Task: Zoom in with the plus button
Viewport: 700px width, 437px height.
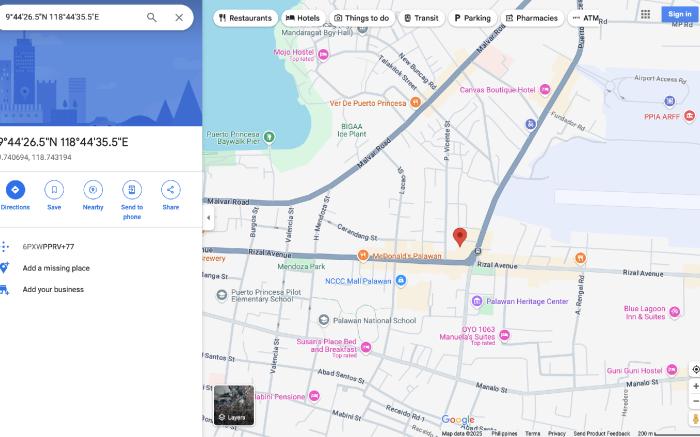Action: 695,386
